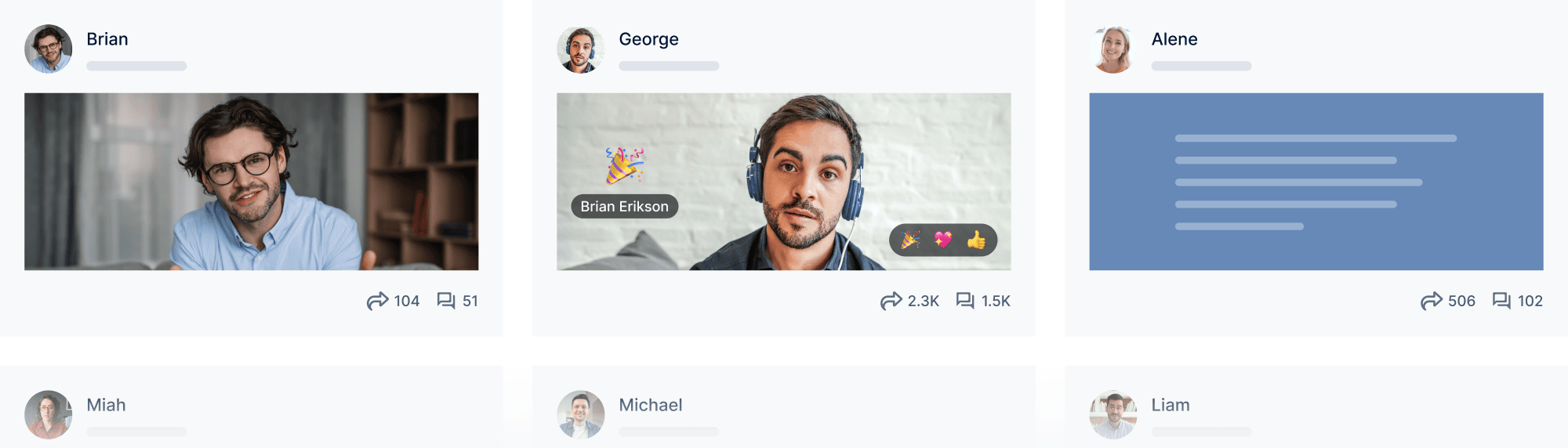Image resolution: width=1568 pixels, height=448 pixels.
Task: Select the sparkling heart reaction emoji
Action: [x=943, y=240]
